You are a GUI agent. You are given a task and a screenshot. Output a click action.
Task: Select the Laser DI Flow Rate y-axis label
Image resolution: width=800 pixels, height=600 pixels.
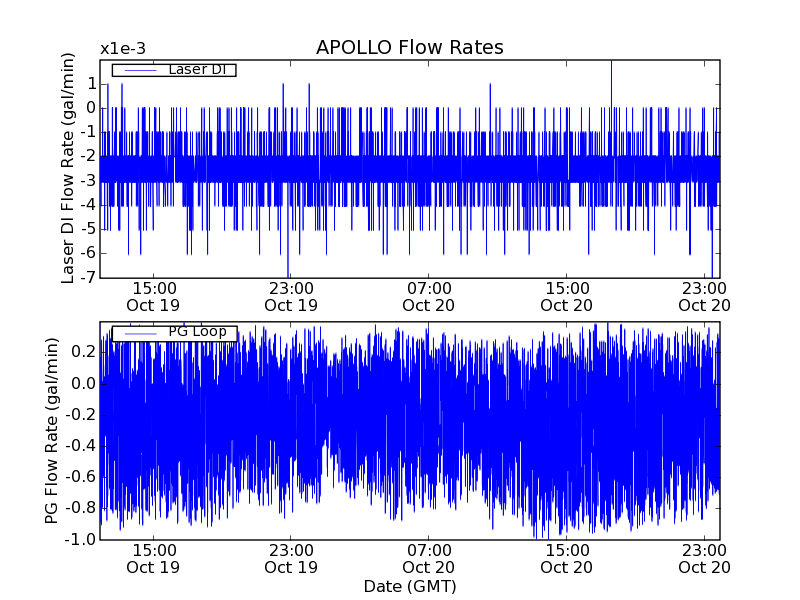[x=69, y=169]
